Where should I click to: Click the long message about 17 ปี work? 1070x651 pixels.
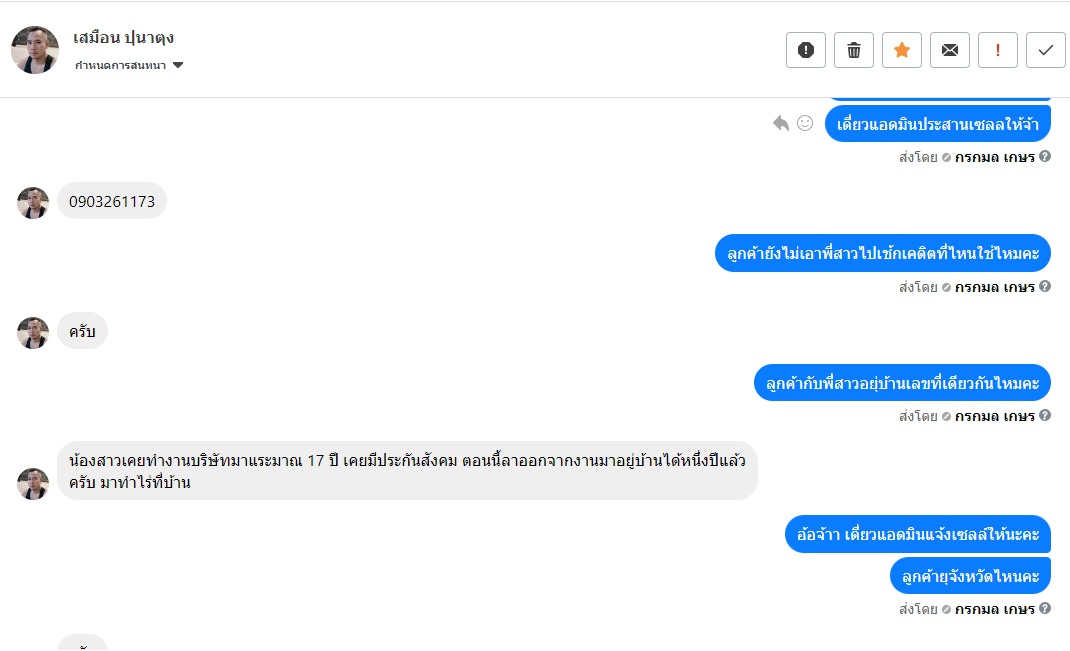(407, 470)
